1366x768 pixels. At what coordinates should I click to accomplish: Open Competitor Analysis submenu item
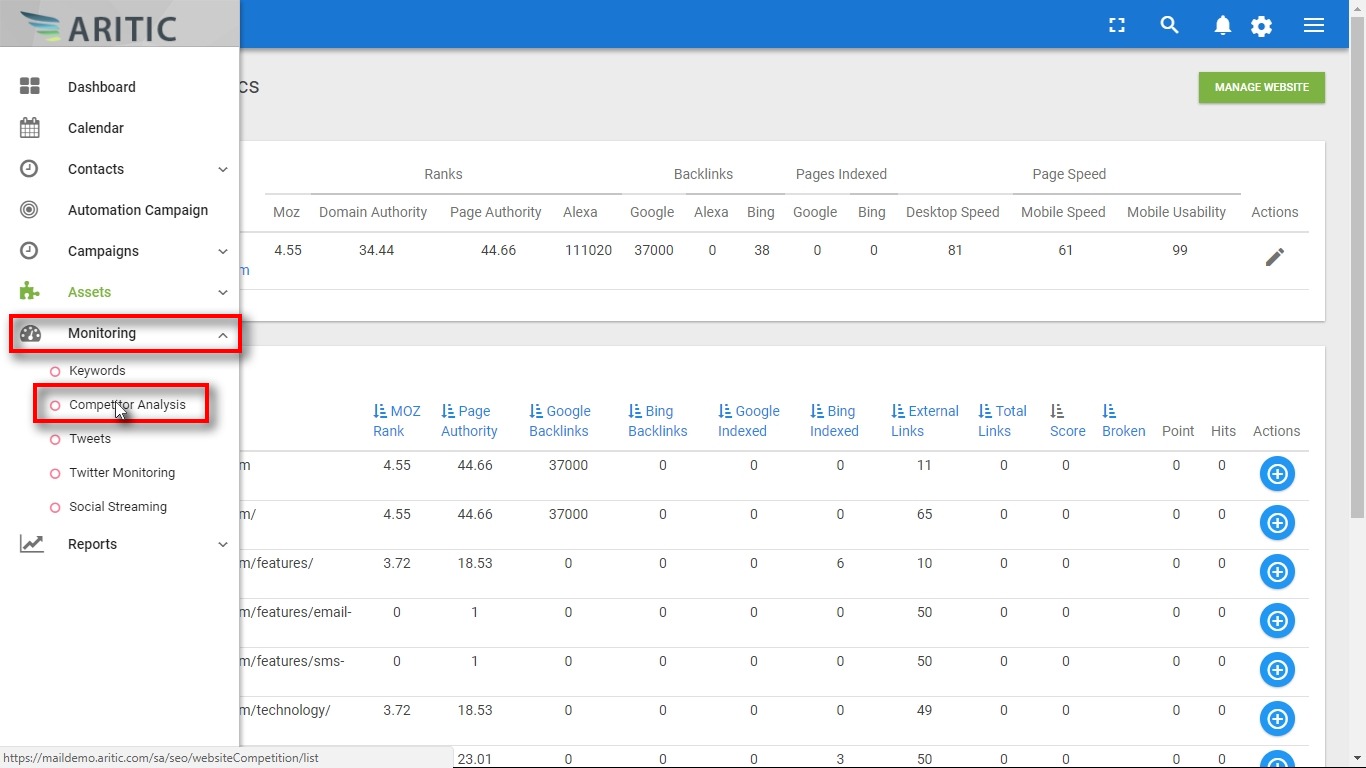tap(127, 405)
